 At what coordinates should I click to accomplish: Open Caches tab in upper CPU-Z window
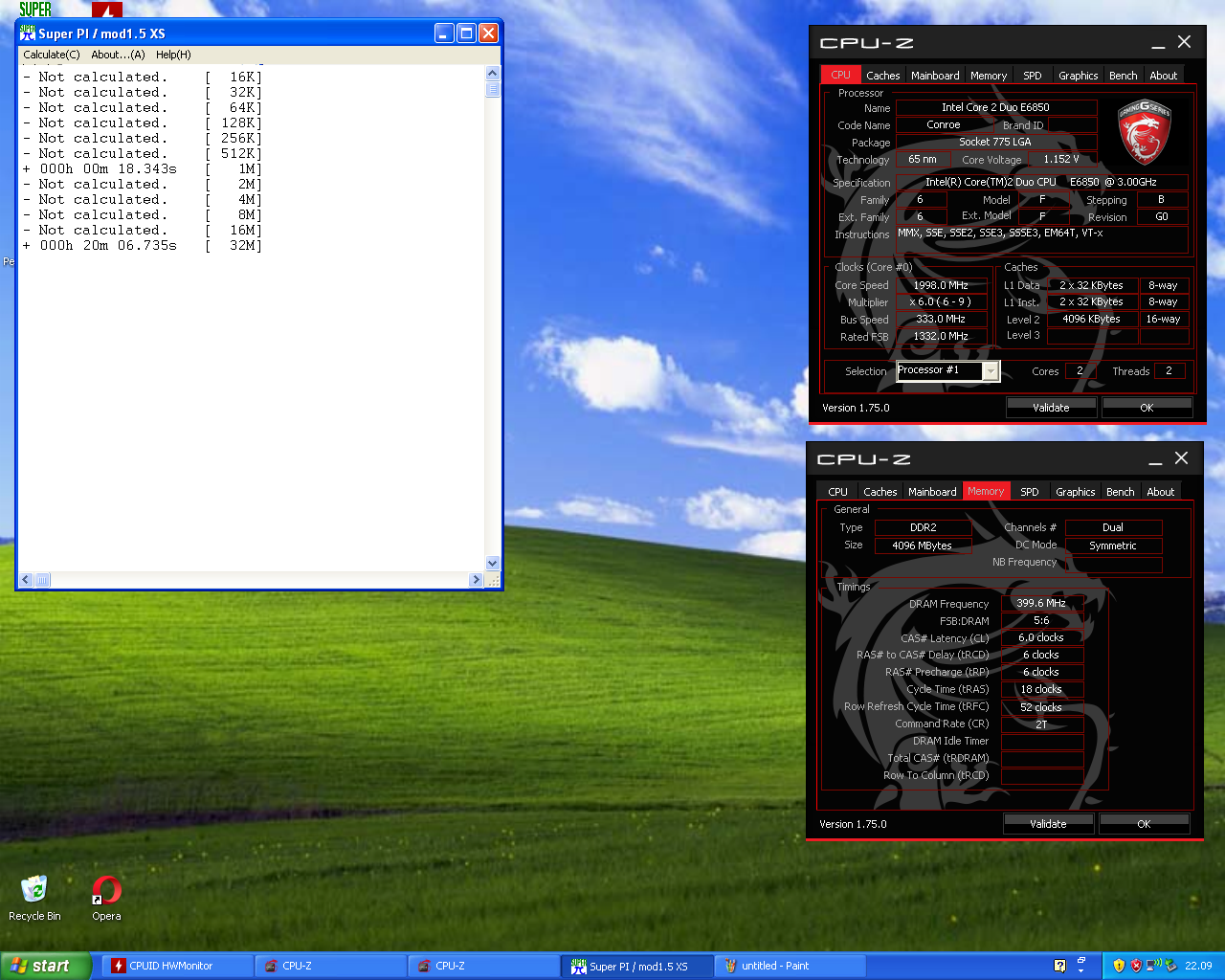(882, 76)
